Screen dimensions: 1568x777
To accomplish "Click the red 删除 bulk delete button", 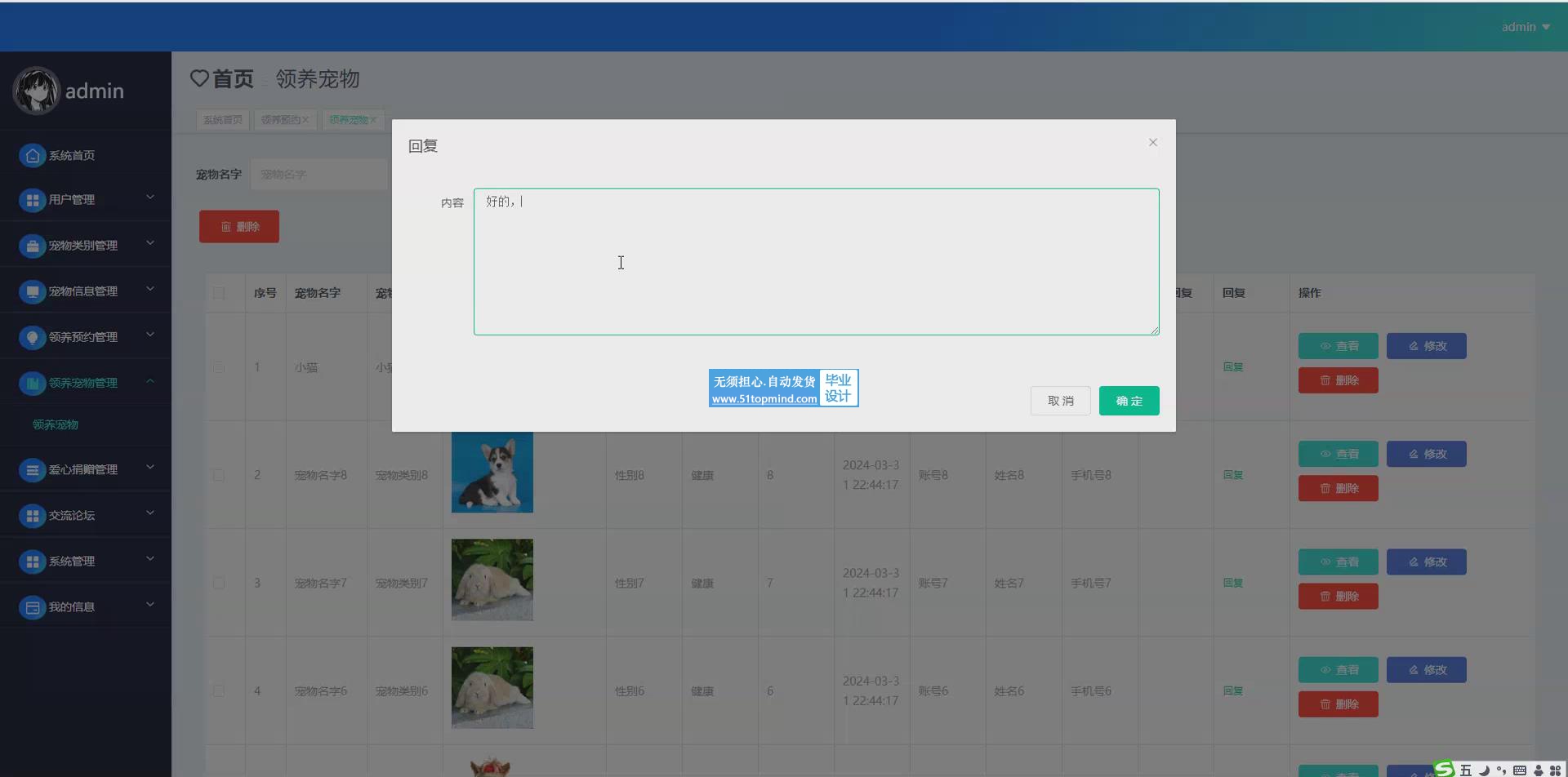I will (239, 227).
